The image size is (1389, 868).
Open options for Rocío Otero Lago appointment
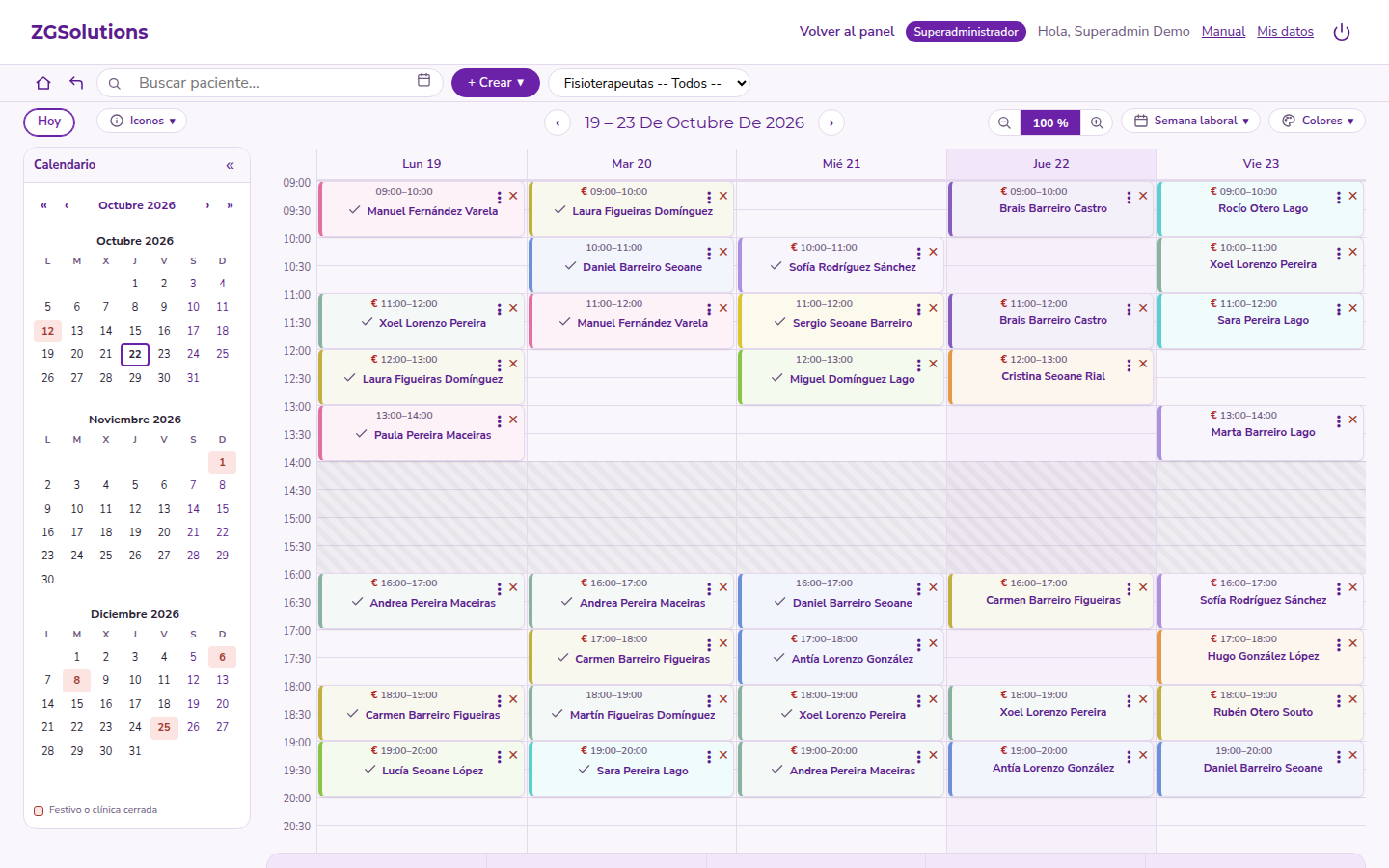pos(1338,197)
